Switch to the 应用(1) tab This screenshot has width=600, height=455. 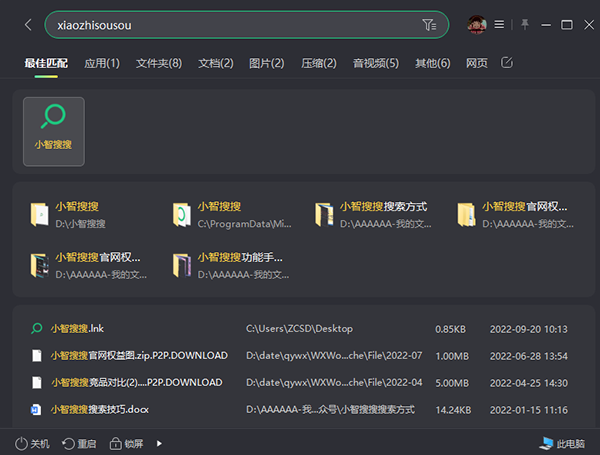click(x=102, y=64)
